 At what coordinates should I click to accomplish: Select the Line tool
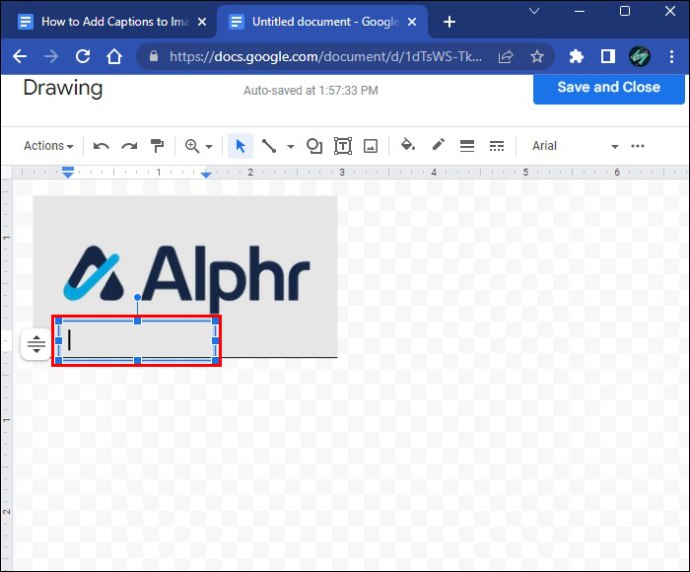269,146
